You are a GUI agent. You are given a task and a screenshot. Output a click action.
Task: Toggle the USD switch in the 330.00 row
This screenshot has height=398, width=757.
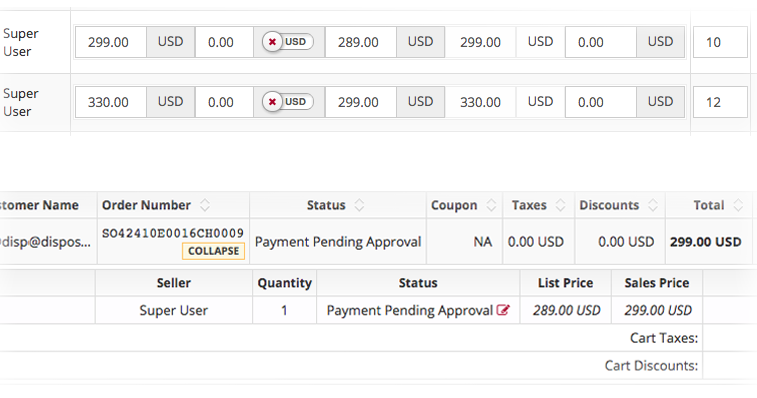click(x=288, y=102)
